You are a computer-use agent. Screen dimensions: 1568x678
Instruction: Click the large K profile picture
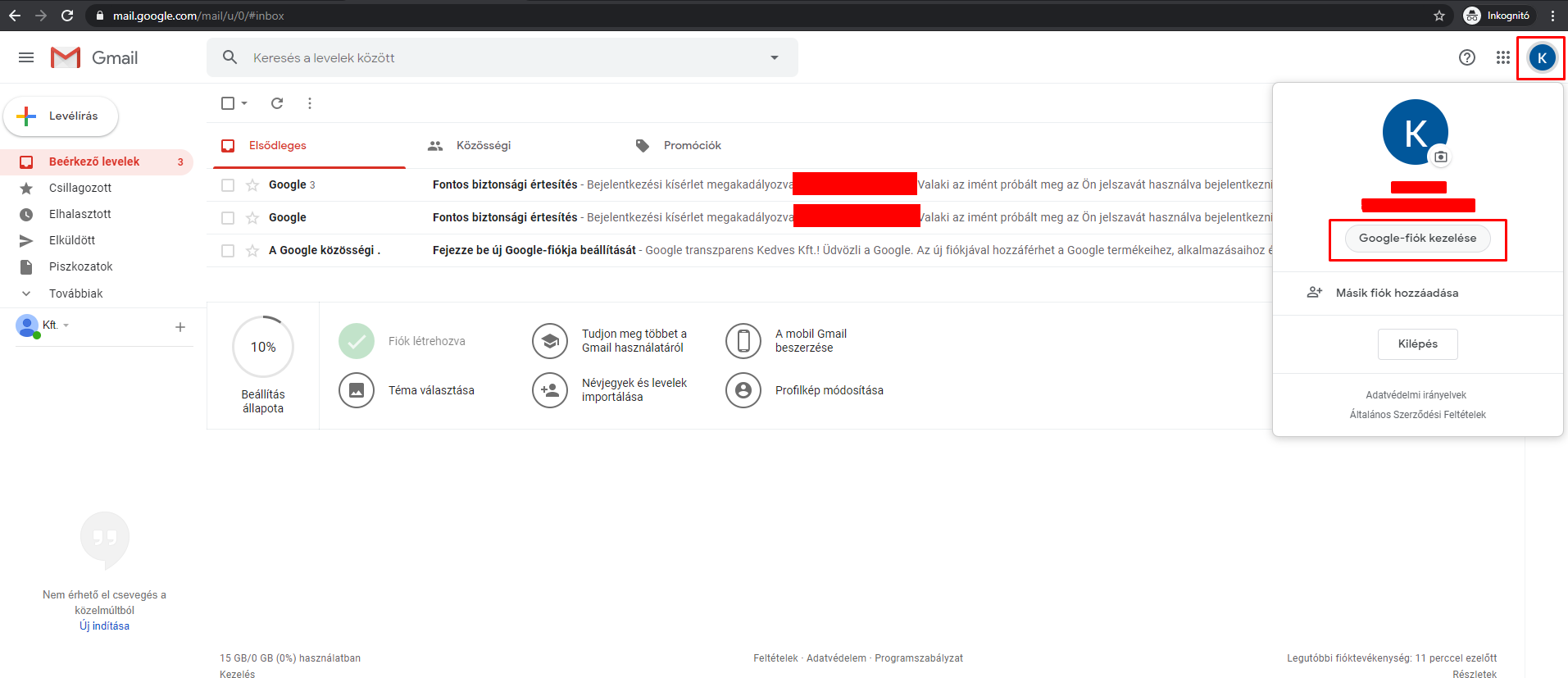1416,132
